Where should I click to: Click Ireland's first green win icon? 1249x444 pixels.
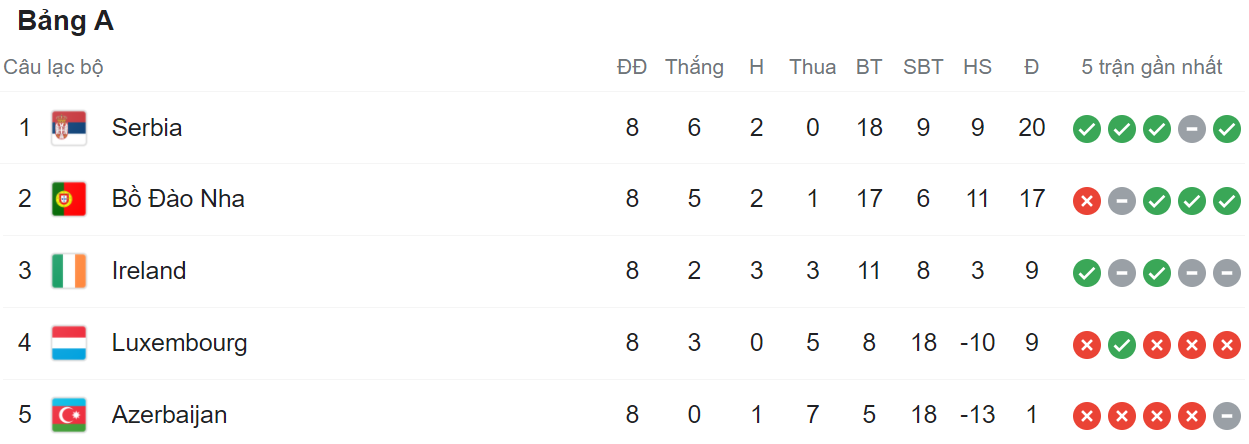[1087, 273]
